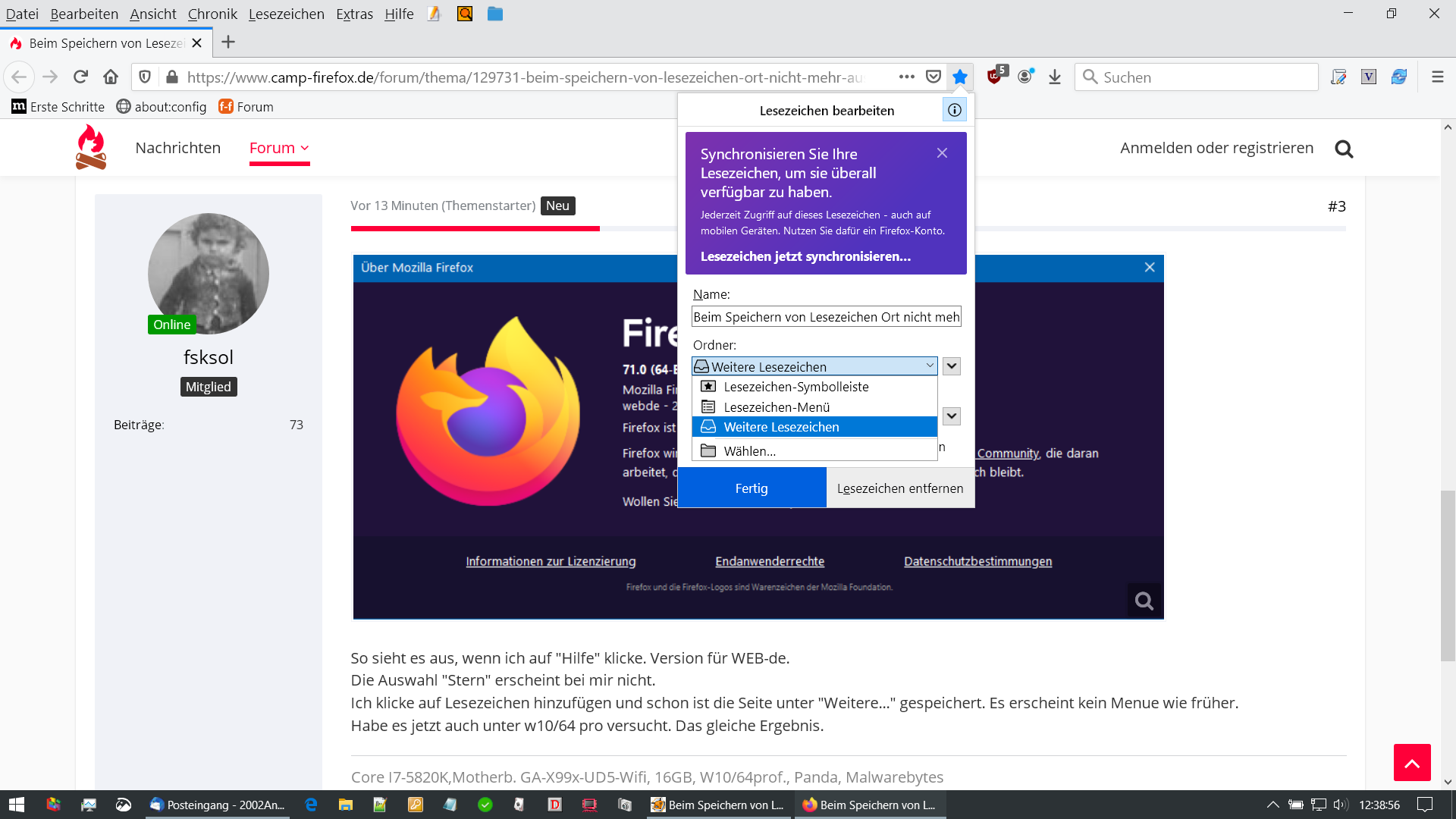This screenshot has width=1456, height=819.
Task: Select Lesezeichen-Symbolleiste folder option
Action: (795, 387)
